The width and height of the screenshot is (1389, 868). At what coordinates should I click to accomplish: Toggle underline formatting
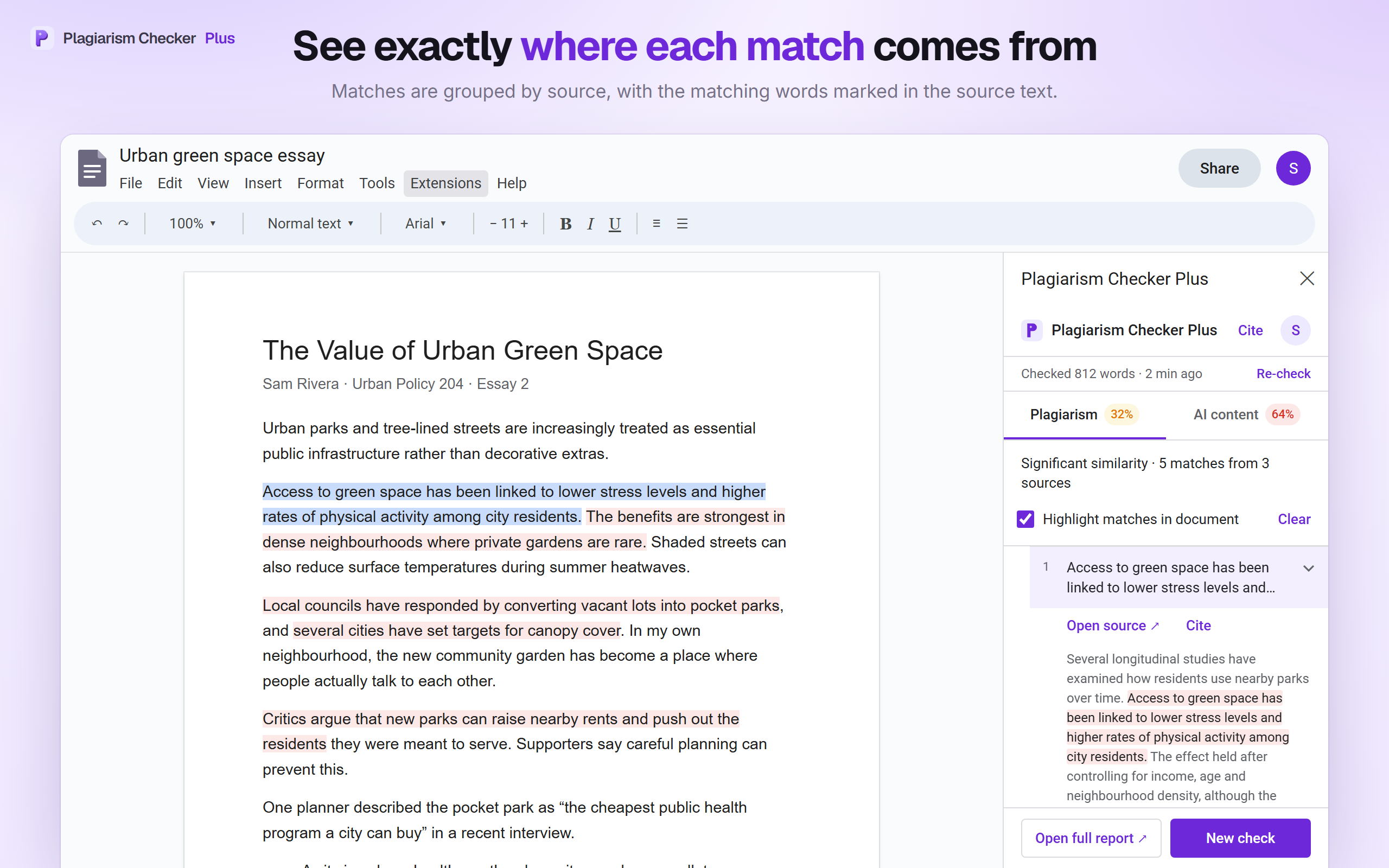click(x=615, y=224)
